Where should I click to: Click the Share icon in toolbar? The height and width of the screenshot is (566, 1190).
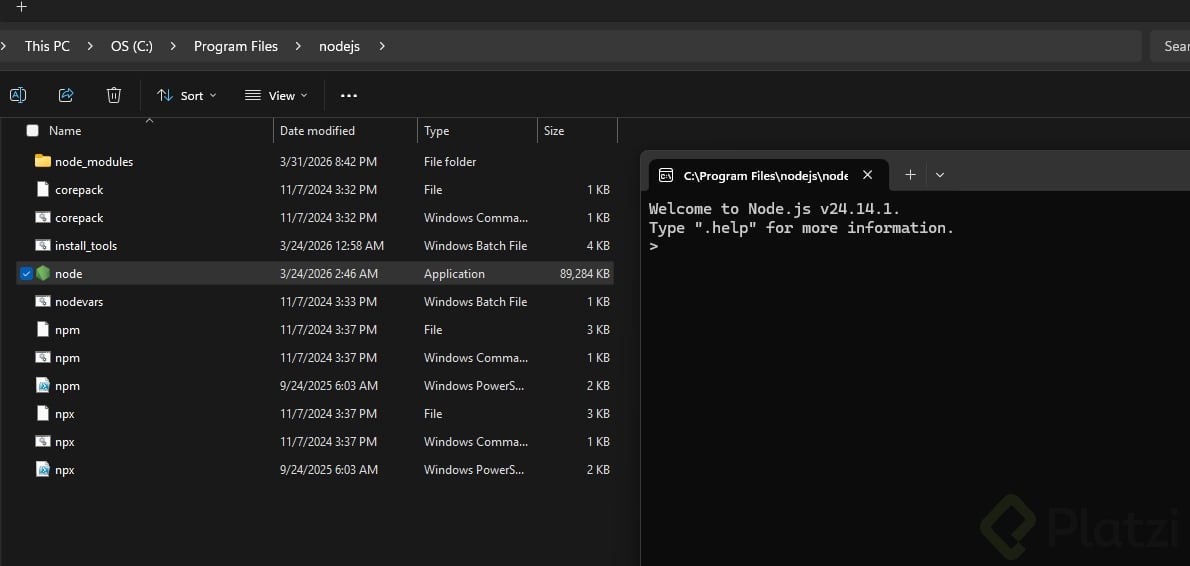click(66, 95)
